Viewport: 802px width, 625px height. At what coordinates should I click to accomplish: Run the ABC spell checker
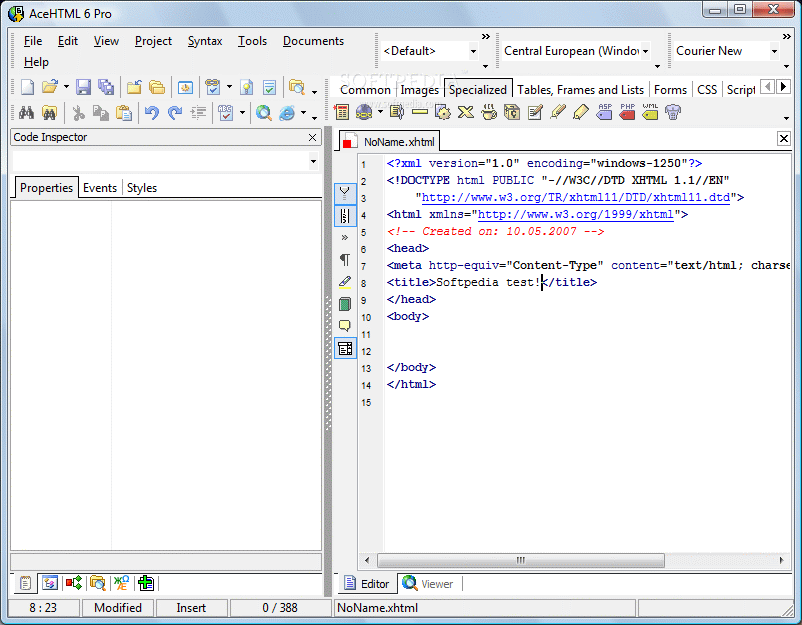coord(226,113)
